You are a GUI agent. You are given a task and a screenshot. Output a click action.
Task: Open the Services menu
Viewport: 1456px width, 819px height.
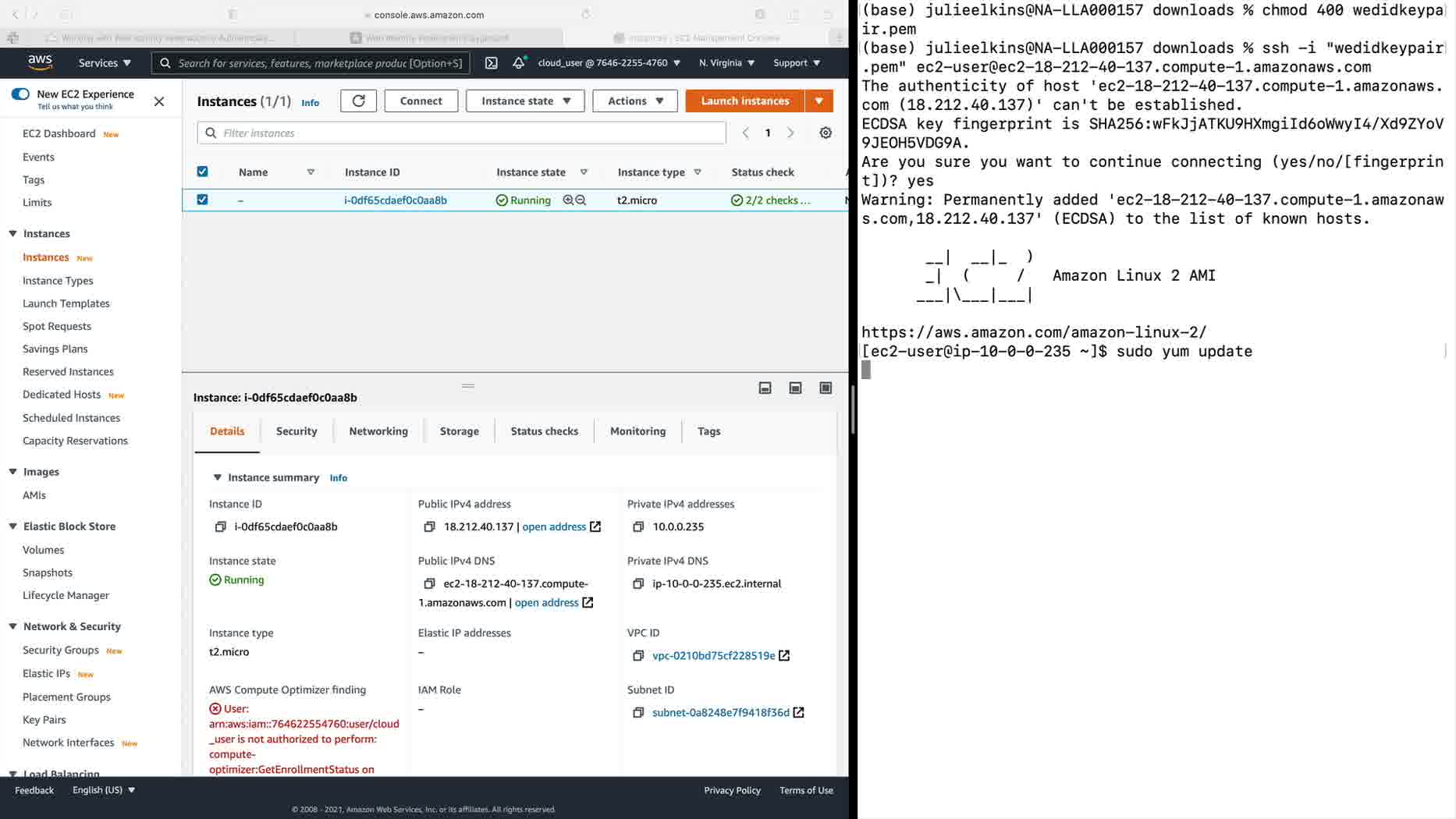105,62
